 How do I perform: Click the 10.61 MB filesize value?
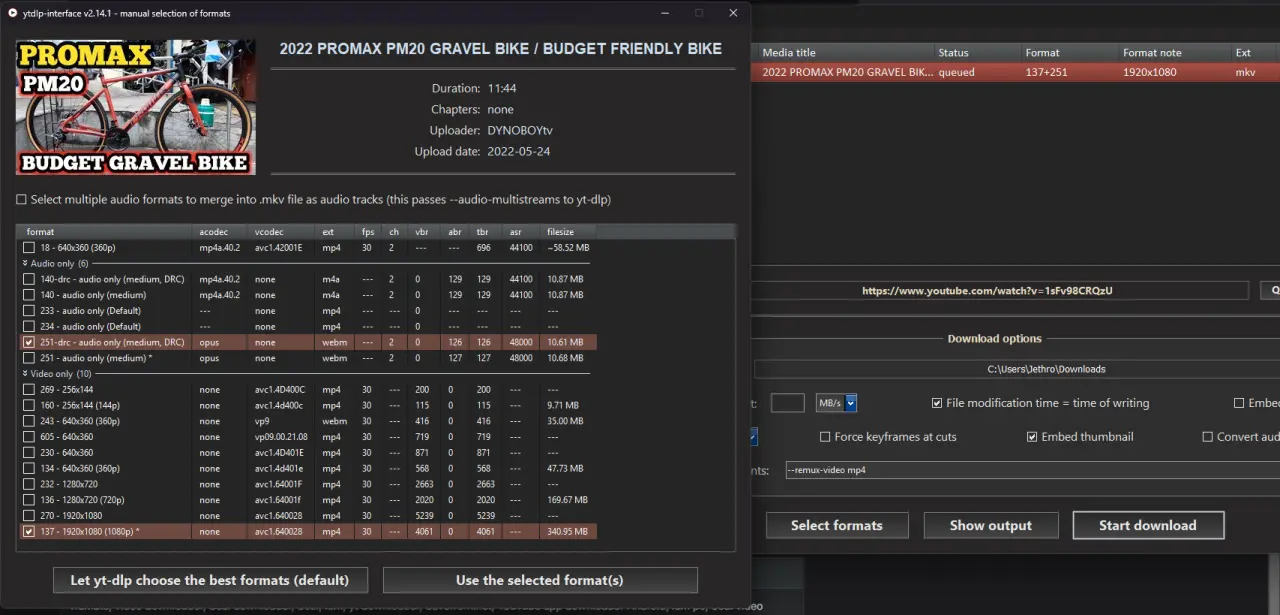click(x=565, y=342)
